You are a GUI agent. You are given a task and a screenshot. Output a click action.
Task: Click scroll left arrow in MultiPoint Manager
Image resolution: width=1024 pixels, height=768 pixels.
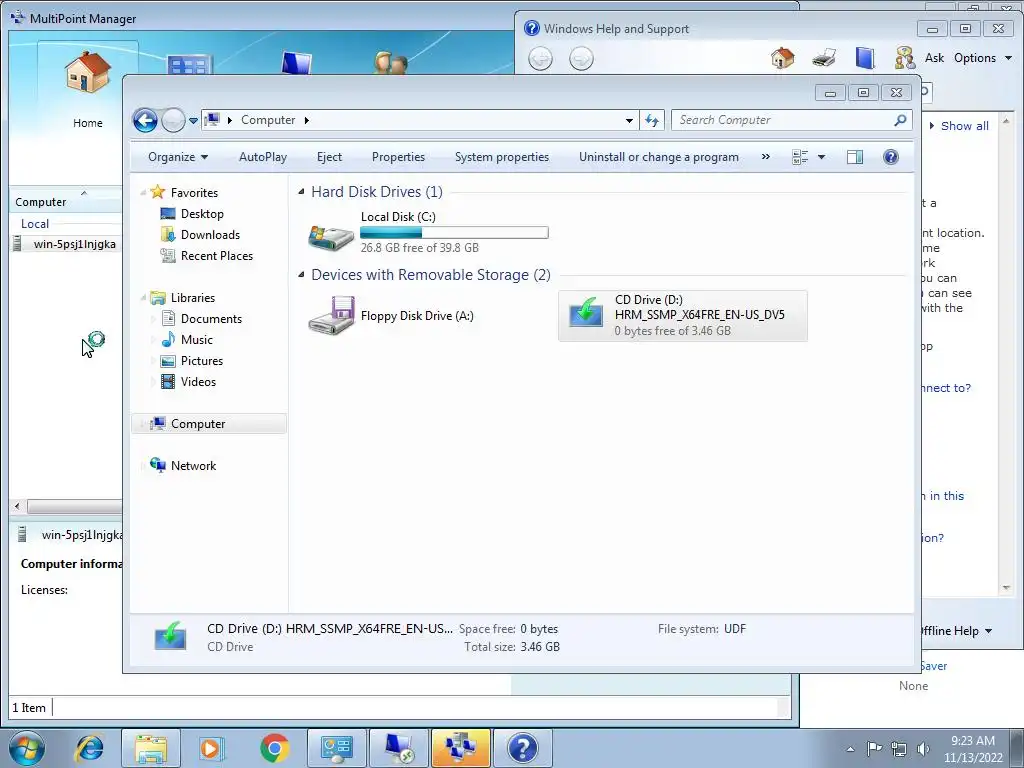tap(17, 506)
